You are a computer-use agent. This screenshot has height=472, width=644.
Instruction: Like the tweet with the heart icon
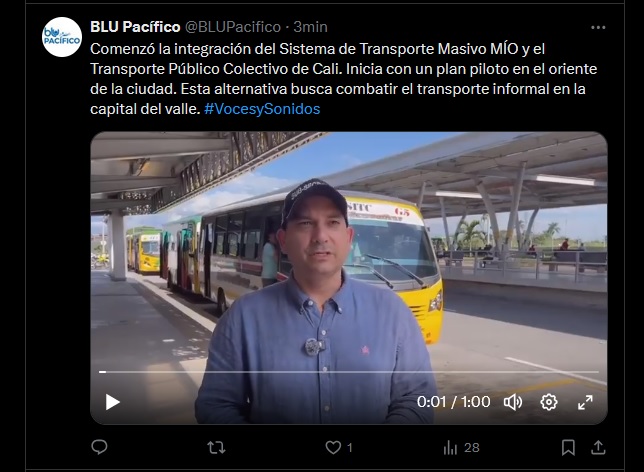click(x=333, y=447)
